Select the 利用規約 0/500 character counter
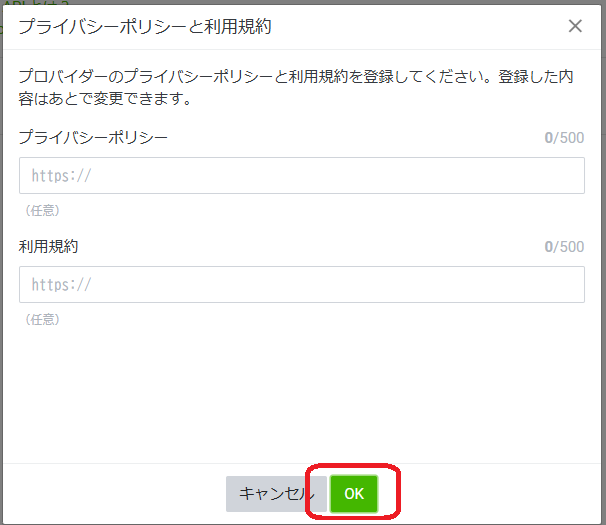 [564, 247]
